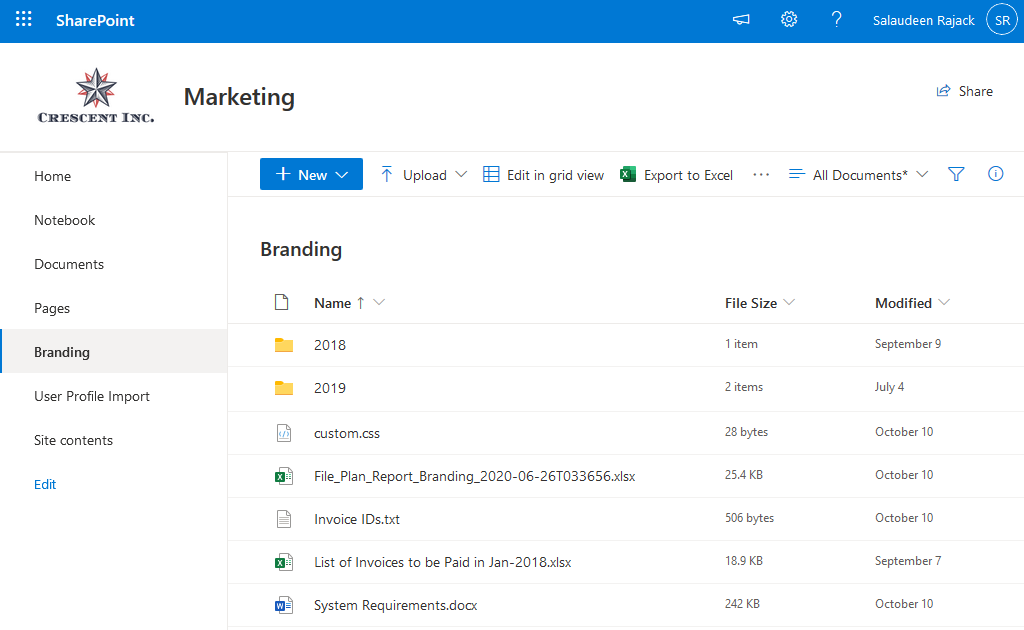1024x630 pixels.
Task: Open the filter pane icon
Action: [956, 174]
